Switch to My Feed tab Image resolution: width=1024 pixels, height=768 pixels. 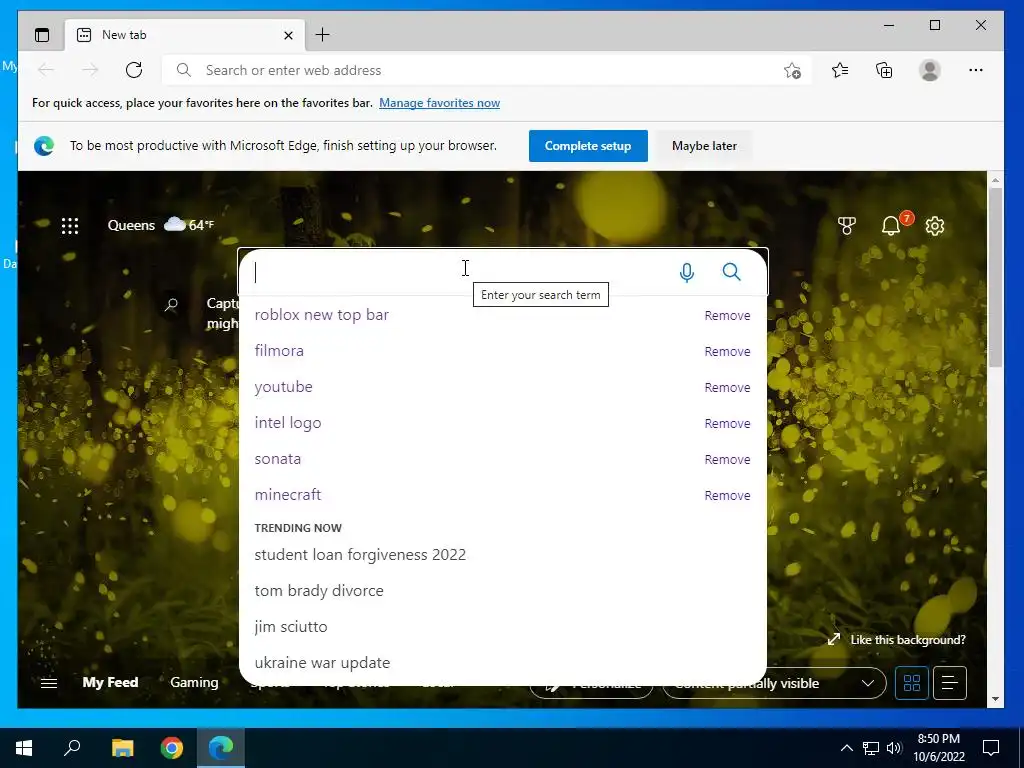pyautogui.click(x=110, y=682)
